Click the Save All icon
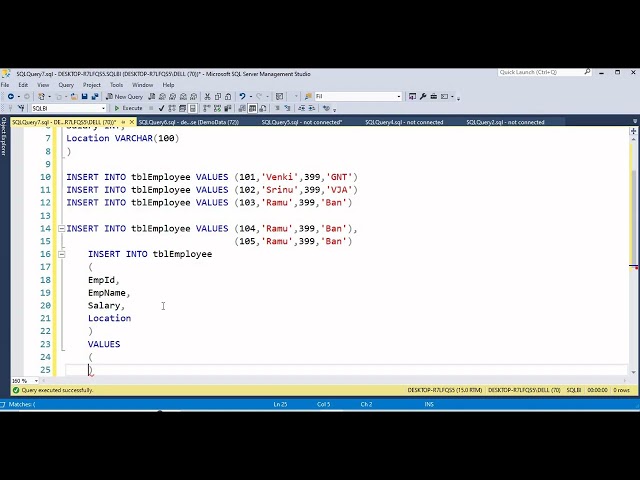This screenshot has width=640, height=480. click(x=95, y=97)
